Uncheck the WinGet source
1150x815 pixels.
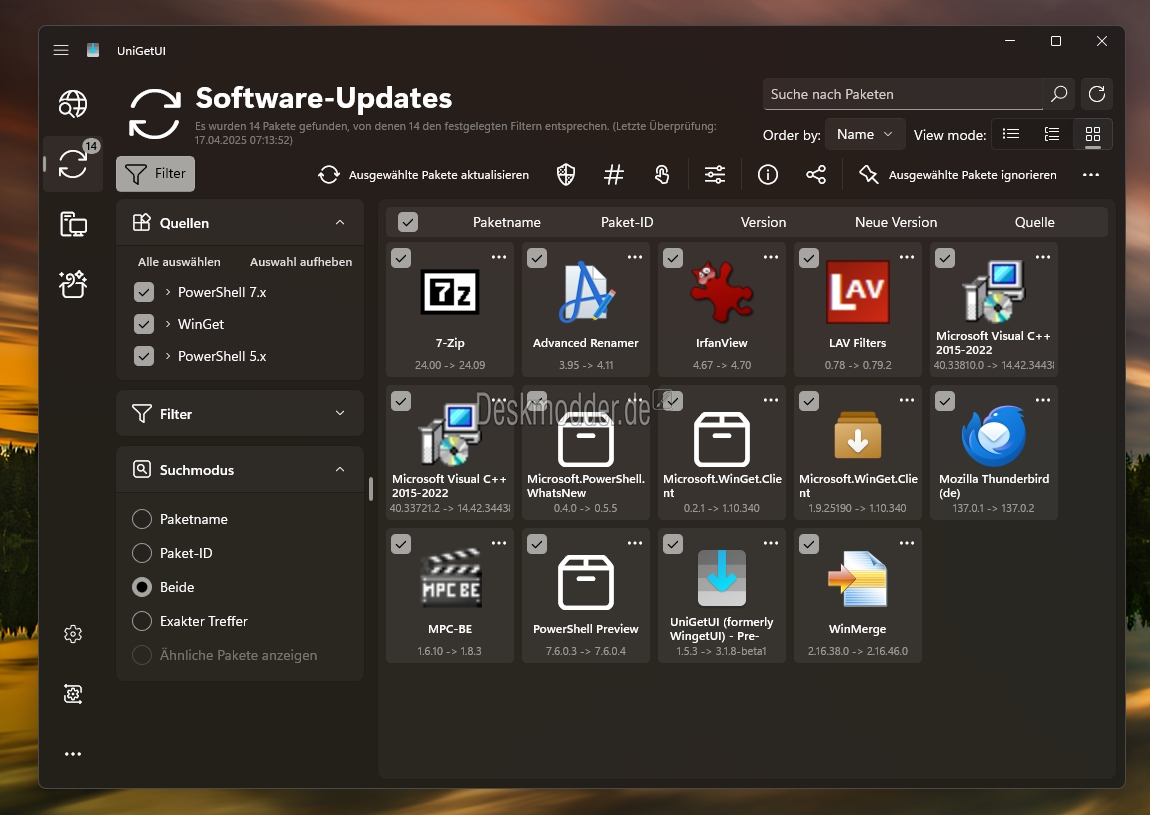(144, 324)
